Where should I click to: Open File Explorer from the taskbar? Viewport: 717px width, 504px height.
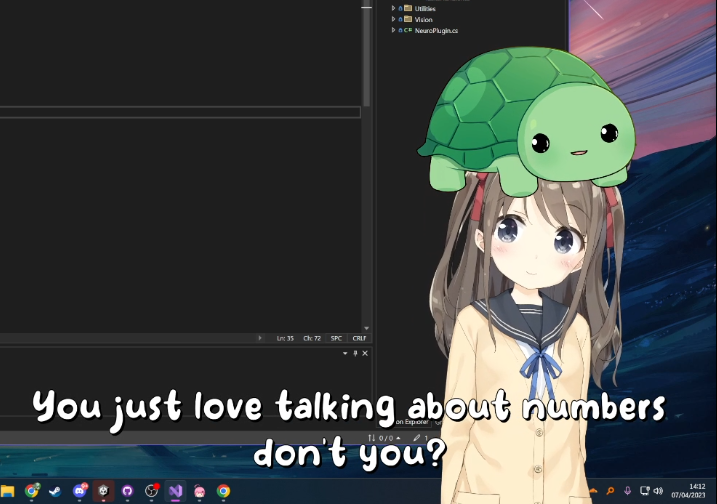click(6, 491)
